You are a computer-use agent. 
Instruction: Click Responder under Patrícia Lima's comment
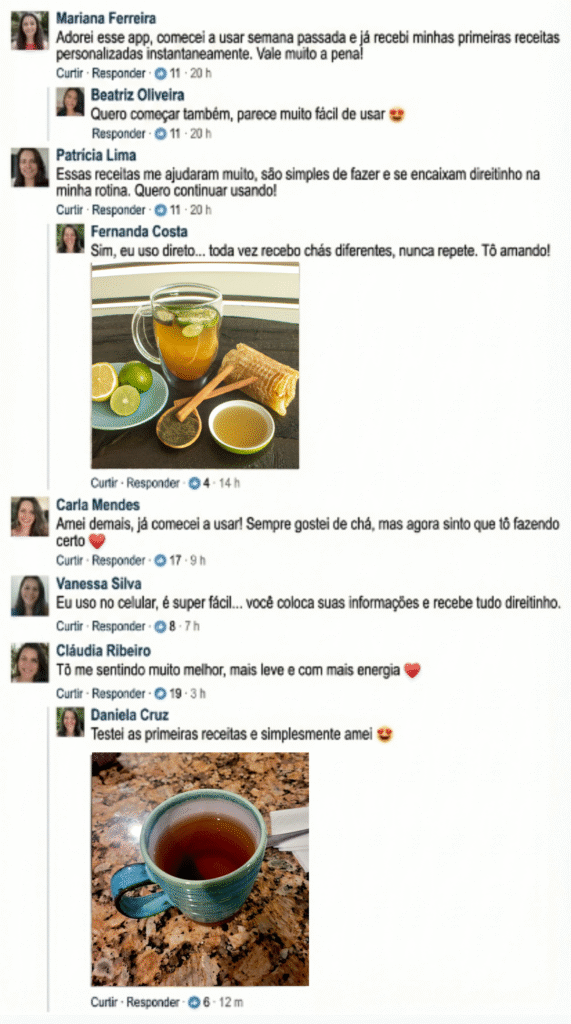tap(118, 210)
